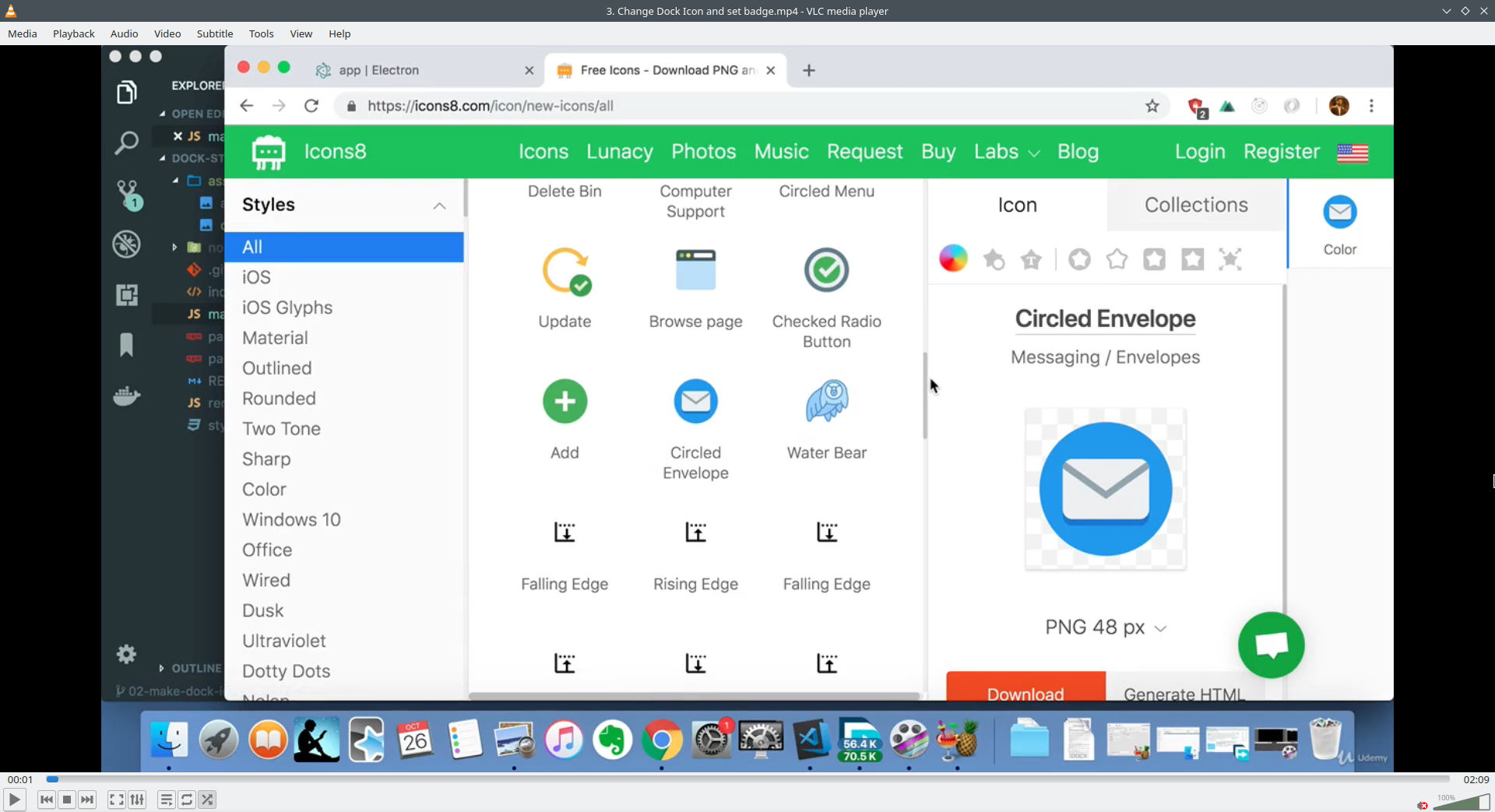The width and height of the screenshot is (1495, 812).
Task: Select the Windows 10 style
Action: point(291,519)
